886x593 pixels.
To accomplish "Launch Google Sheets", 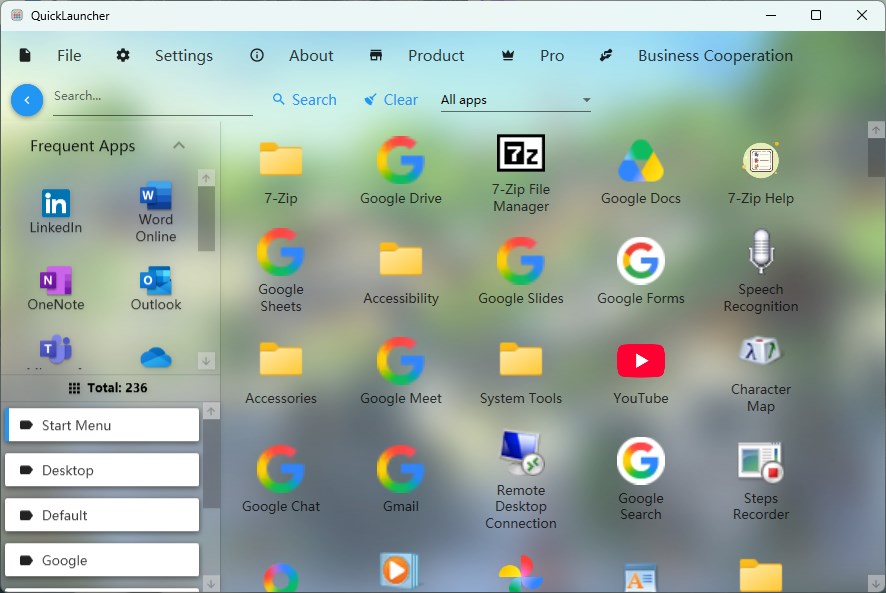I will tap(281, 271).
